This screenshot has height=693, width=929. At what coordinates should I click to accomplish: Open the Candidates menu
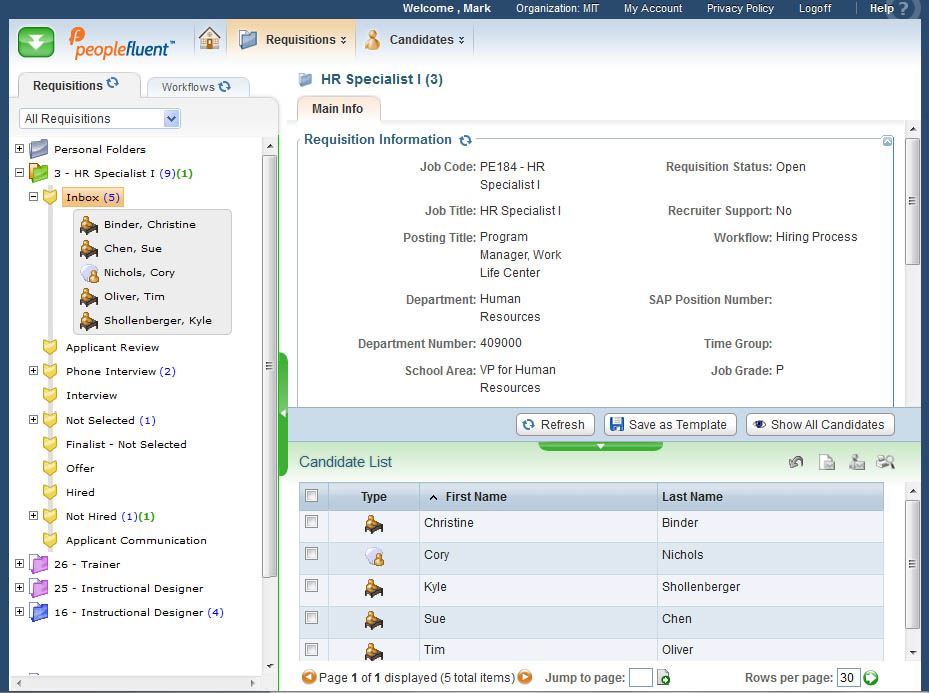point(415,40)
